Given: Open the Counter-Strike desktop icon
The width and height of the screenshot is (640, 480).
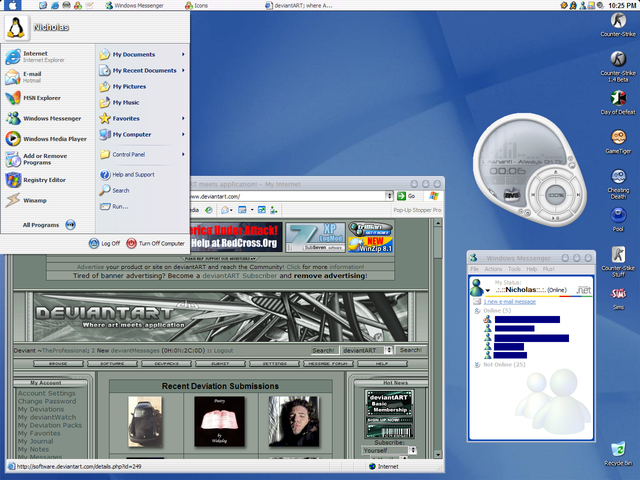Looking at the screenshot, I should click(618, 24).
